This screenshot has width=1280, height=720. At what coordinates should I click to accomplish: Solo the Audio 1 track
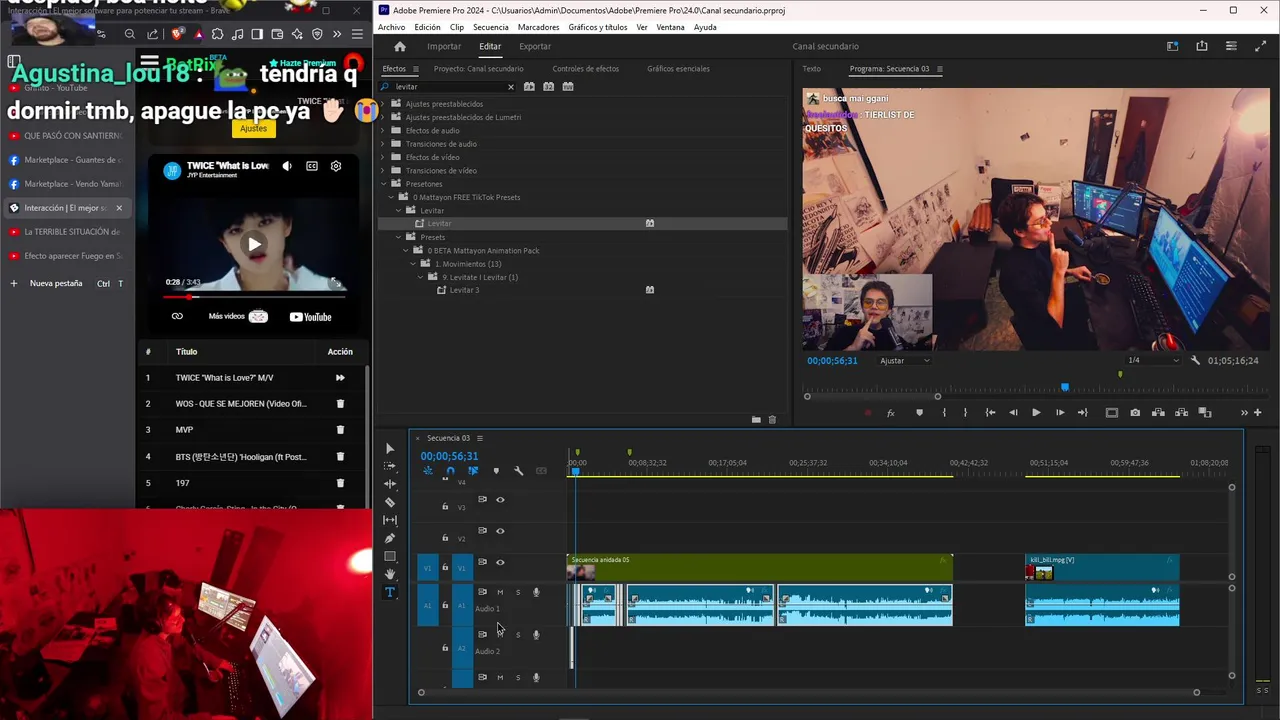click(x=517, y=592)
